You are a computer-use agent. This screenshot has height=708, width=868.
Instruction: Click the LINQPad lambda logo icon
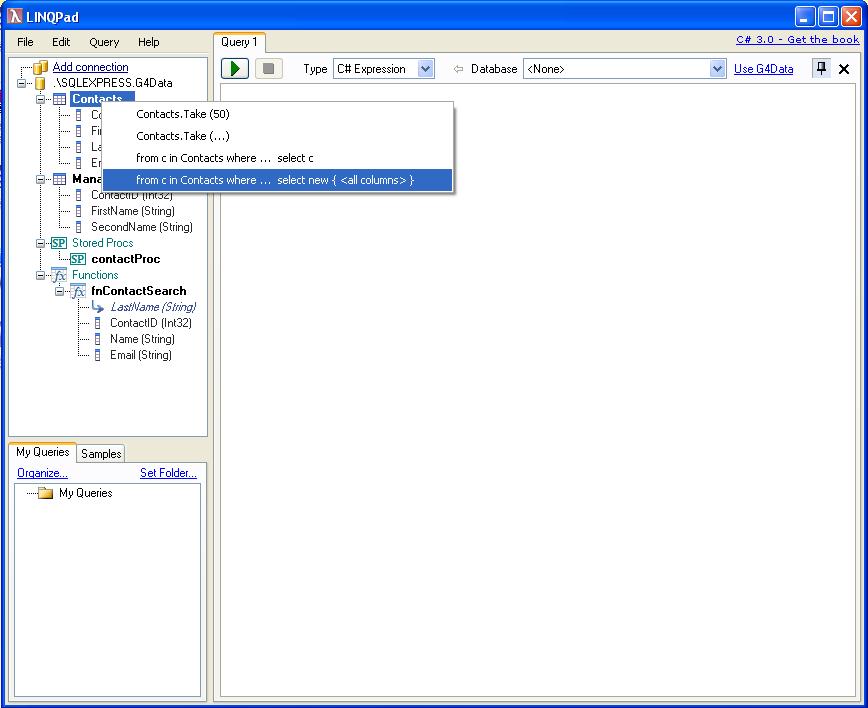pyautogui.click(x=15, y=16)
